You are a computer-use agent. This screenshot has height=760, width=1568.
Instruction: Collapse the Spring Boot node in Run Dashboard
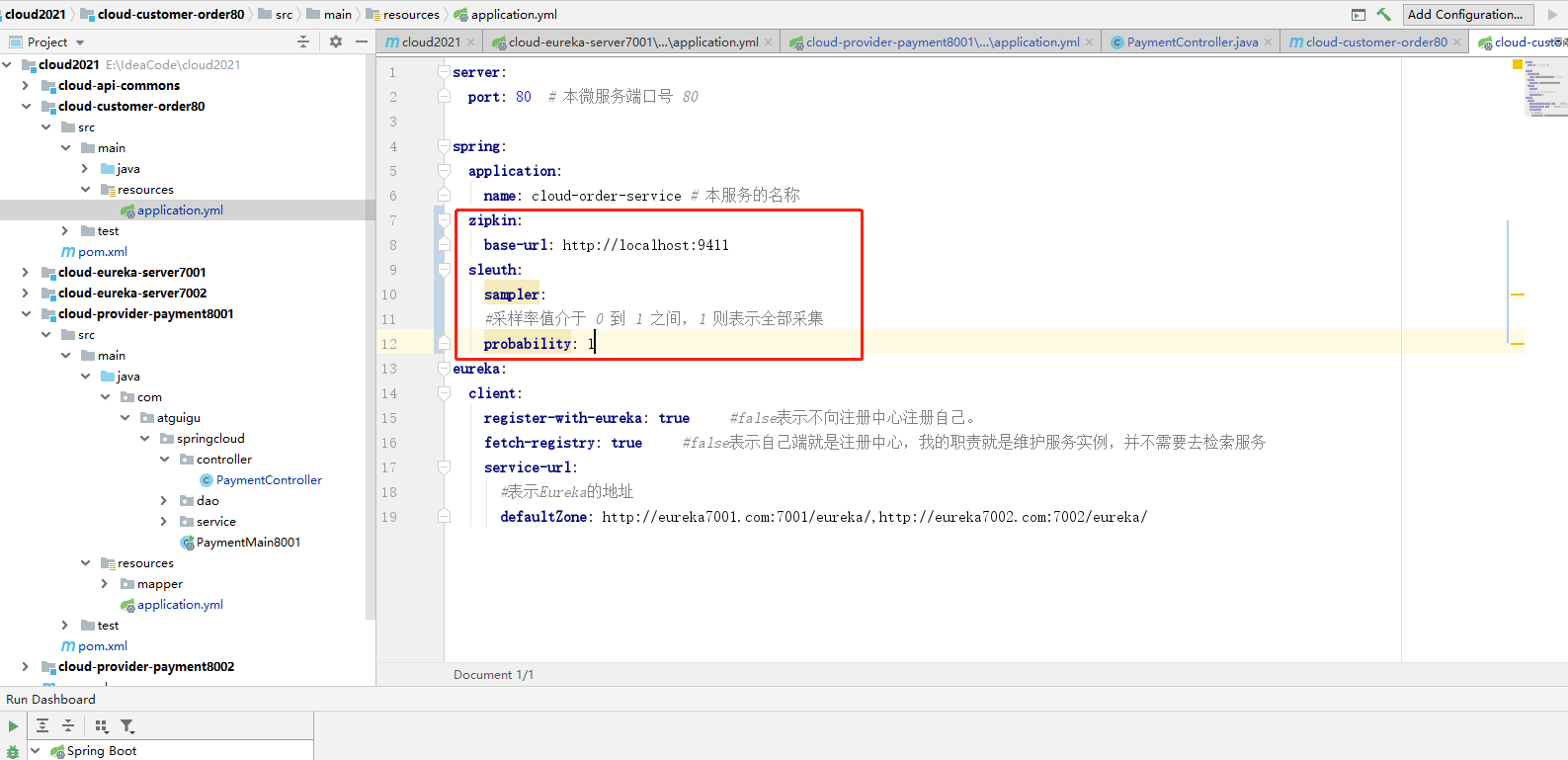(36, 751)
